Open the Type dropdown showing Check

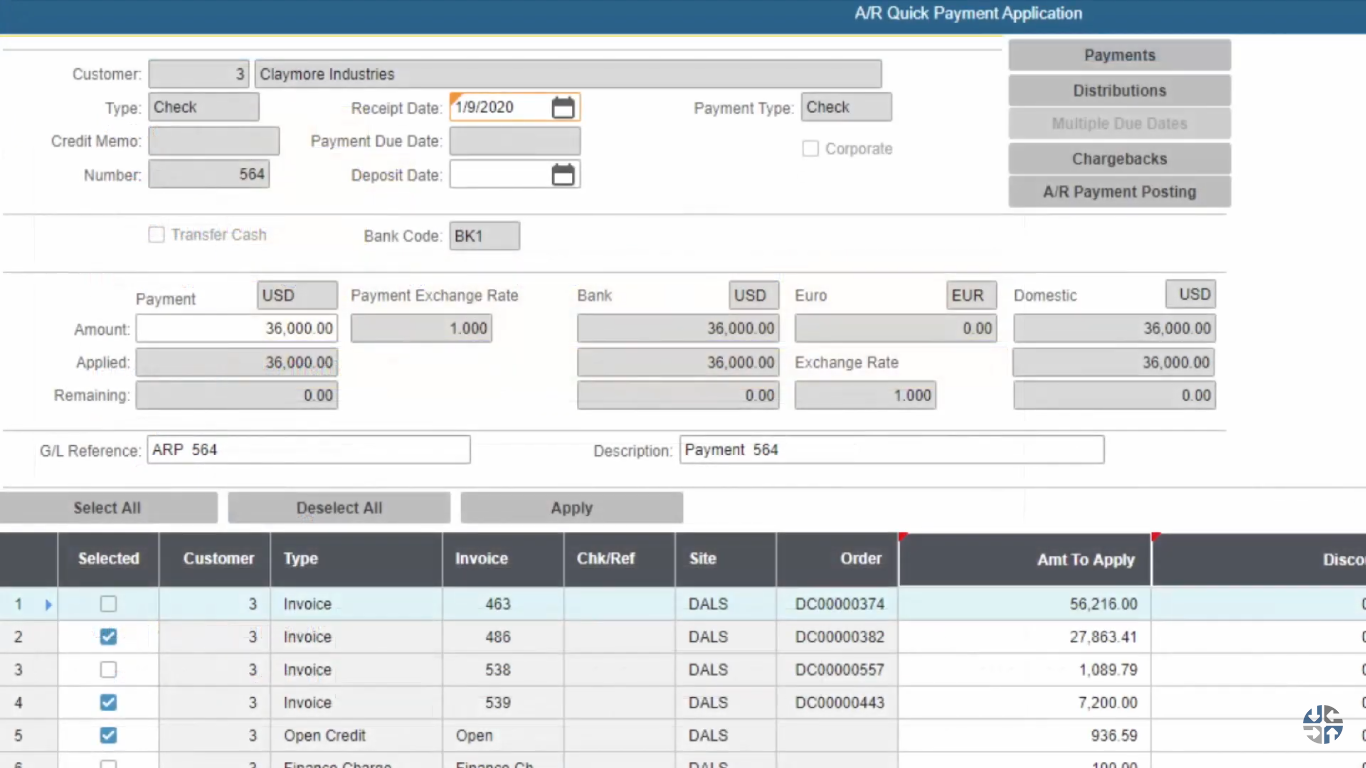[204, 107]
